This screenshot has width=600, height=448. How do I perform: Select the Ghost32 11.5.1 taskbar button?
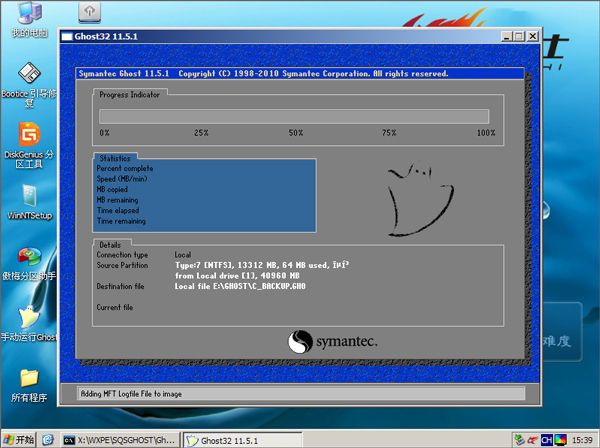pyautogui.click(x=242, y=440)
